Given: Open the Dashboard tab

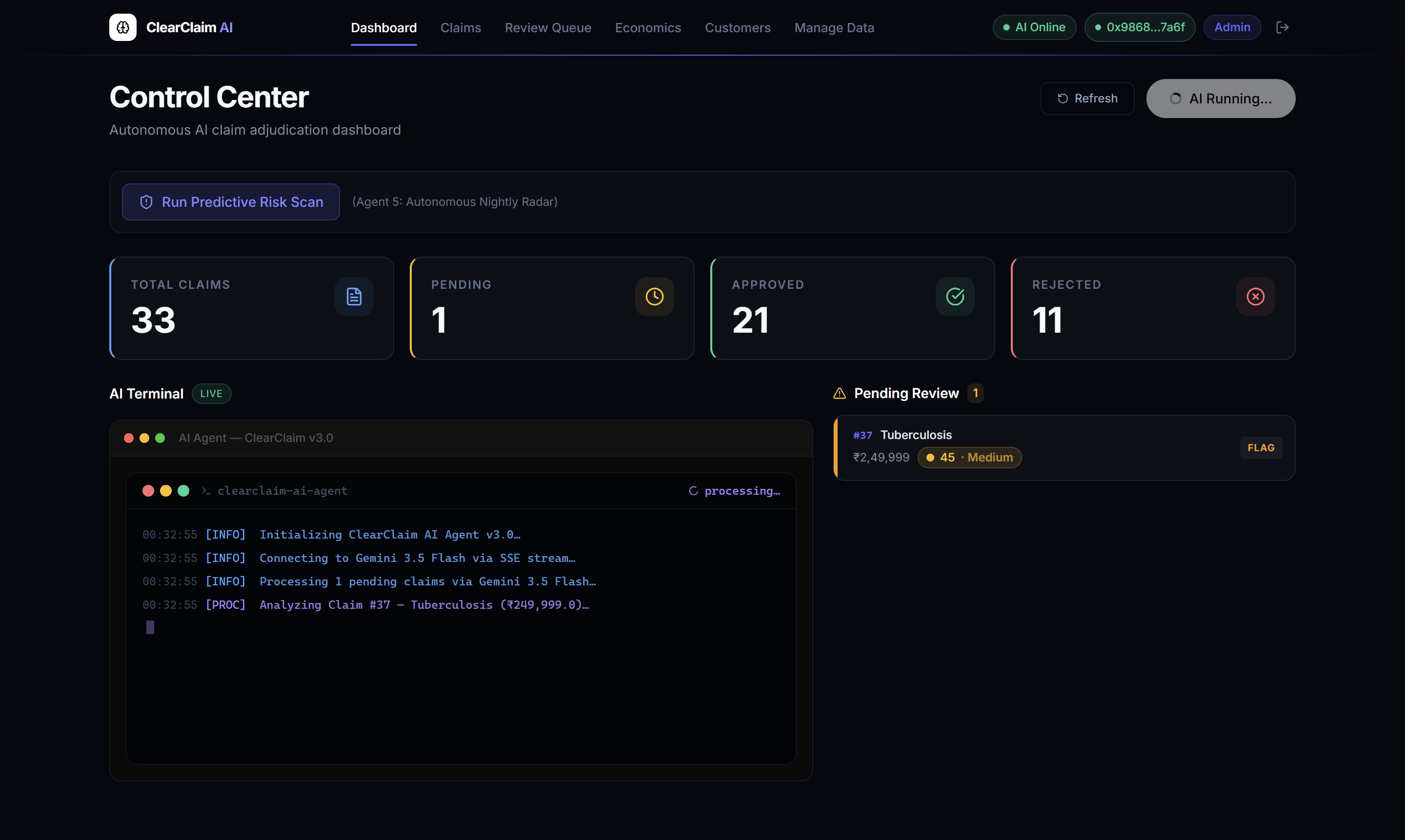Looking at the screenshot, I should click(x=384, y=28).
